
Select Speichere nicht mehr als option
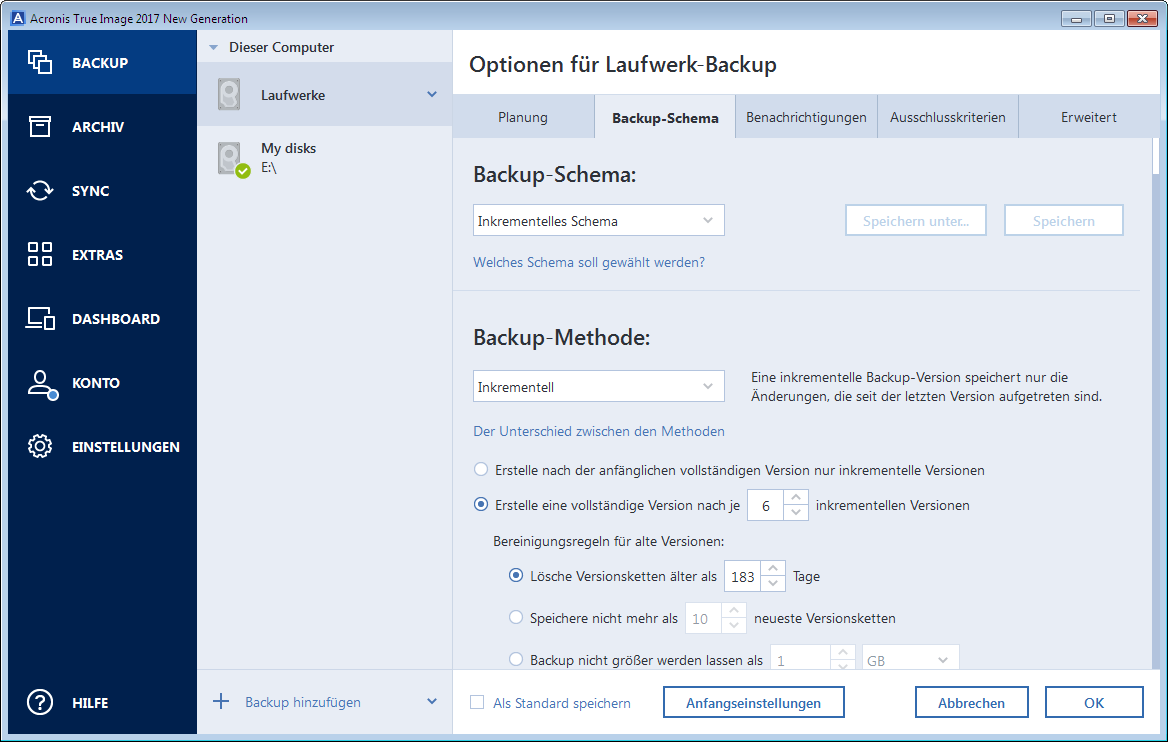(x=515, y=617)
